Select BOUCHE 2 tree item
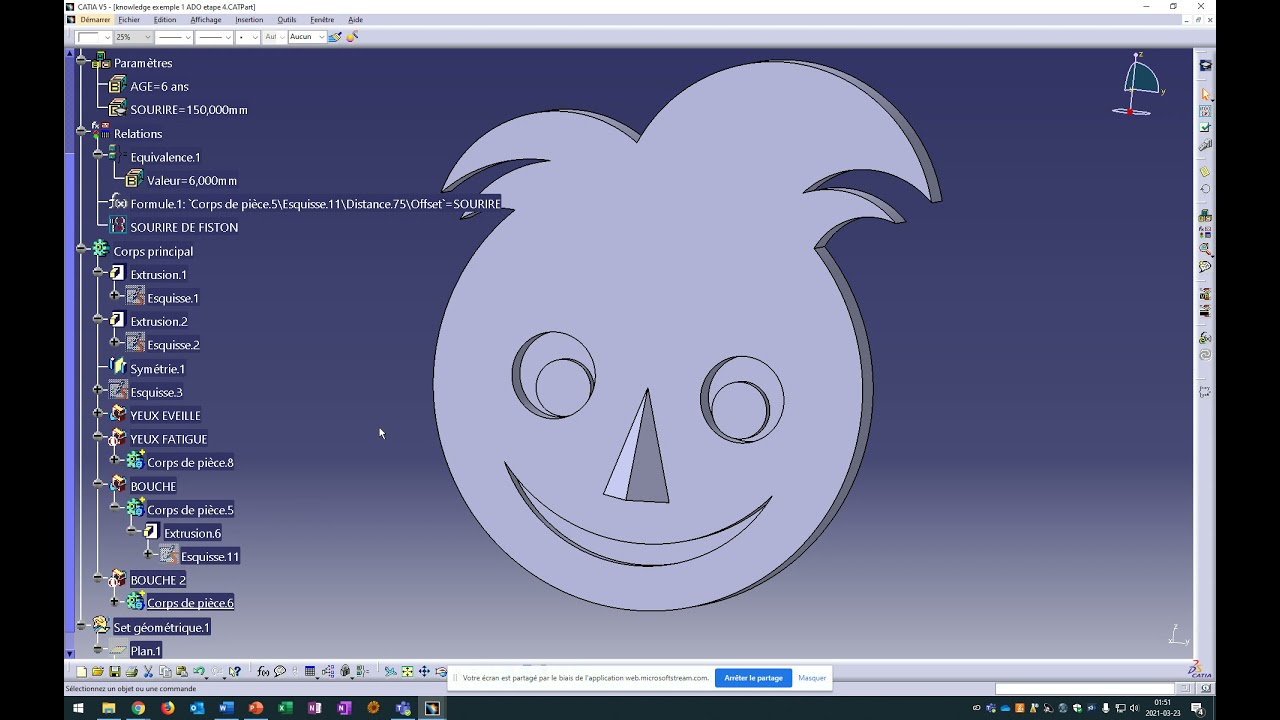This screenshot has width=1280, height=720. 158,579
